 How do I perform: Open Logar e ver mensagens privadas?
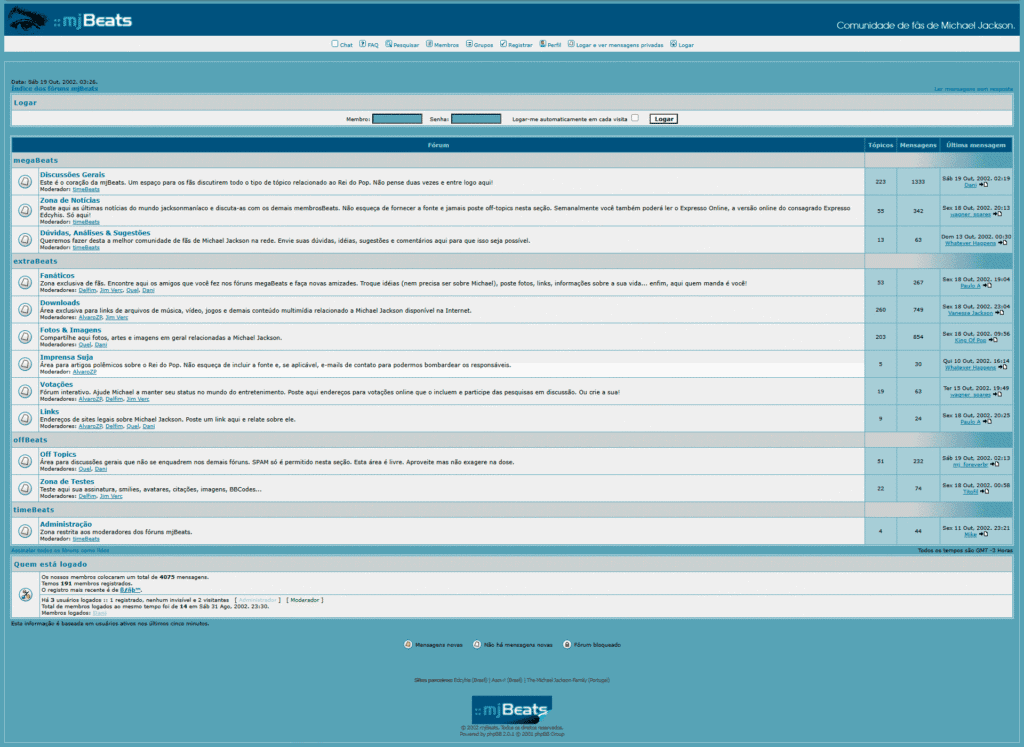click(x=619, y=45)
